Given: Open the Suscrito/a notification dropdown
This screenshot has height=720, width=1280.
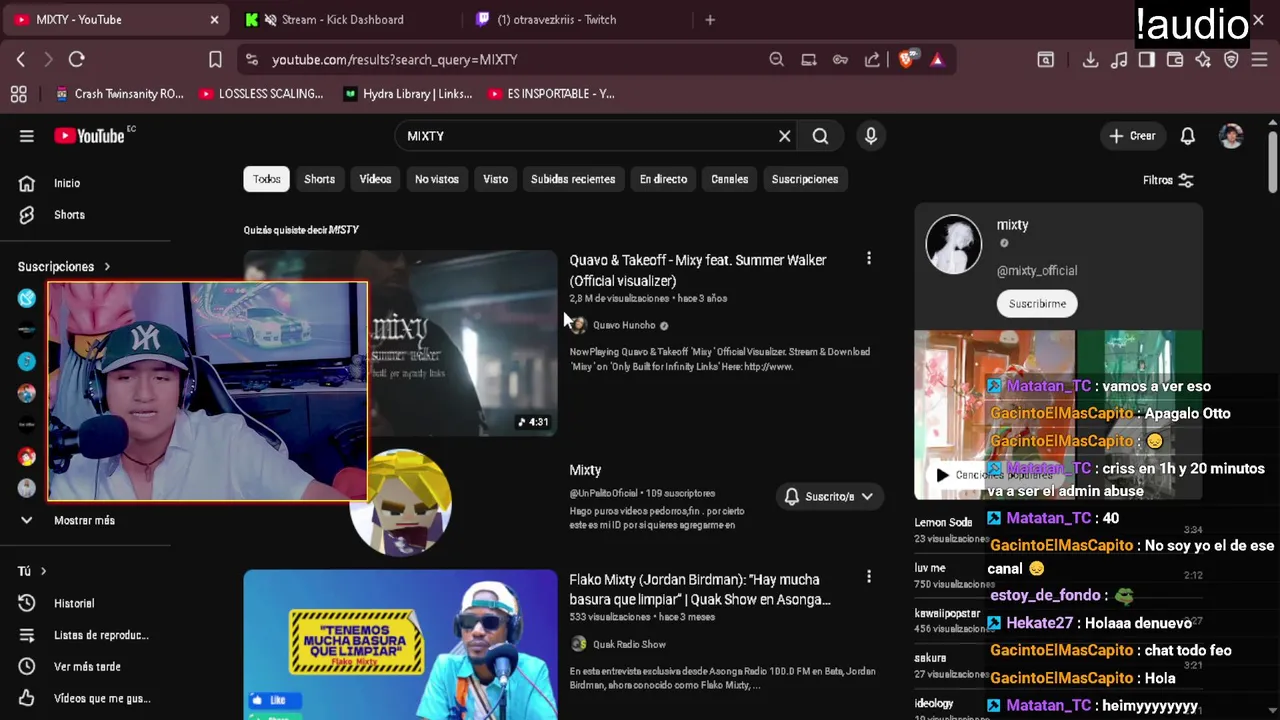Looking at the screenshot, I should [x=829, y=496].
